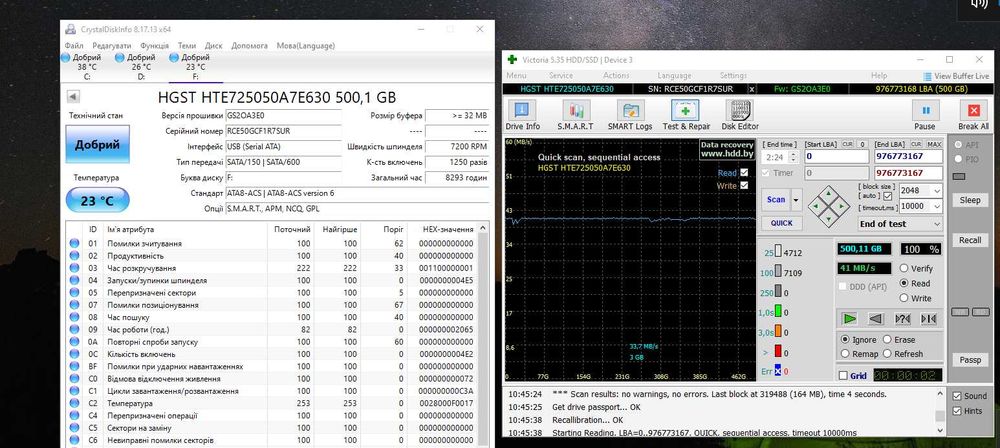Click the 23 °C temperature button
This screenshot has height=448, width=1000.
pyautogui.click(x=98, y=201)
